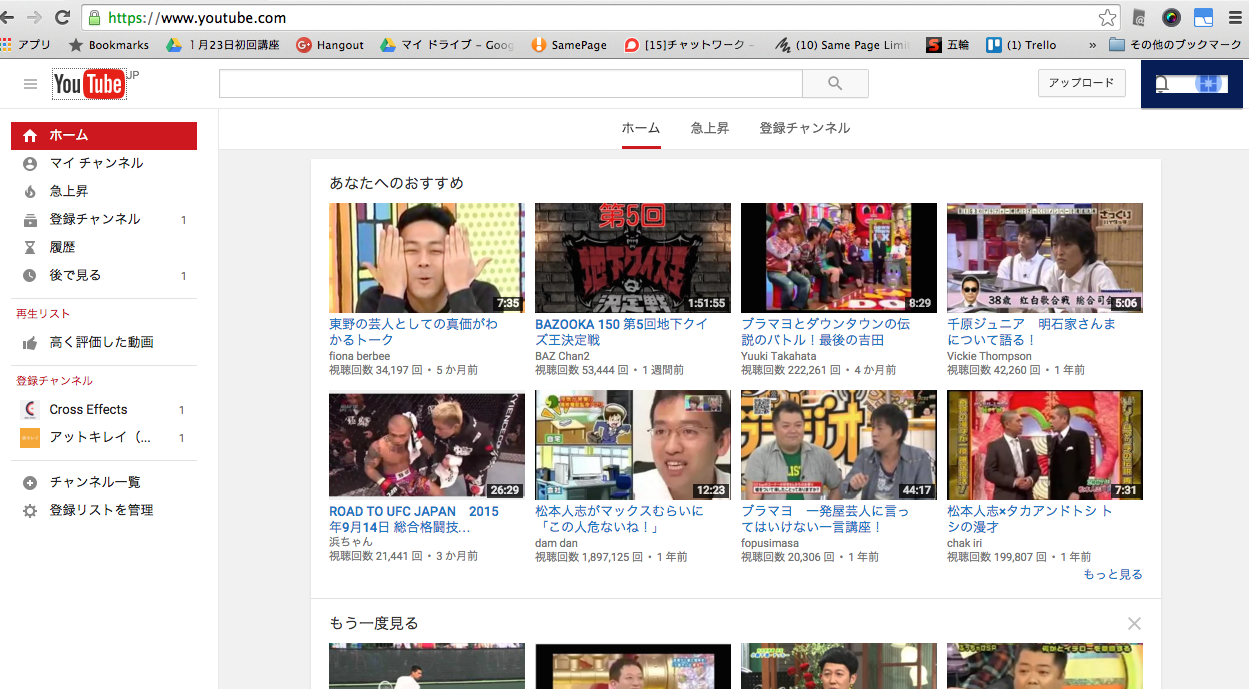Open the 再生リスト heading link
This screenshot has width=1249, height=689.
coord(43,314)
